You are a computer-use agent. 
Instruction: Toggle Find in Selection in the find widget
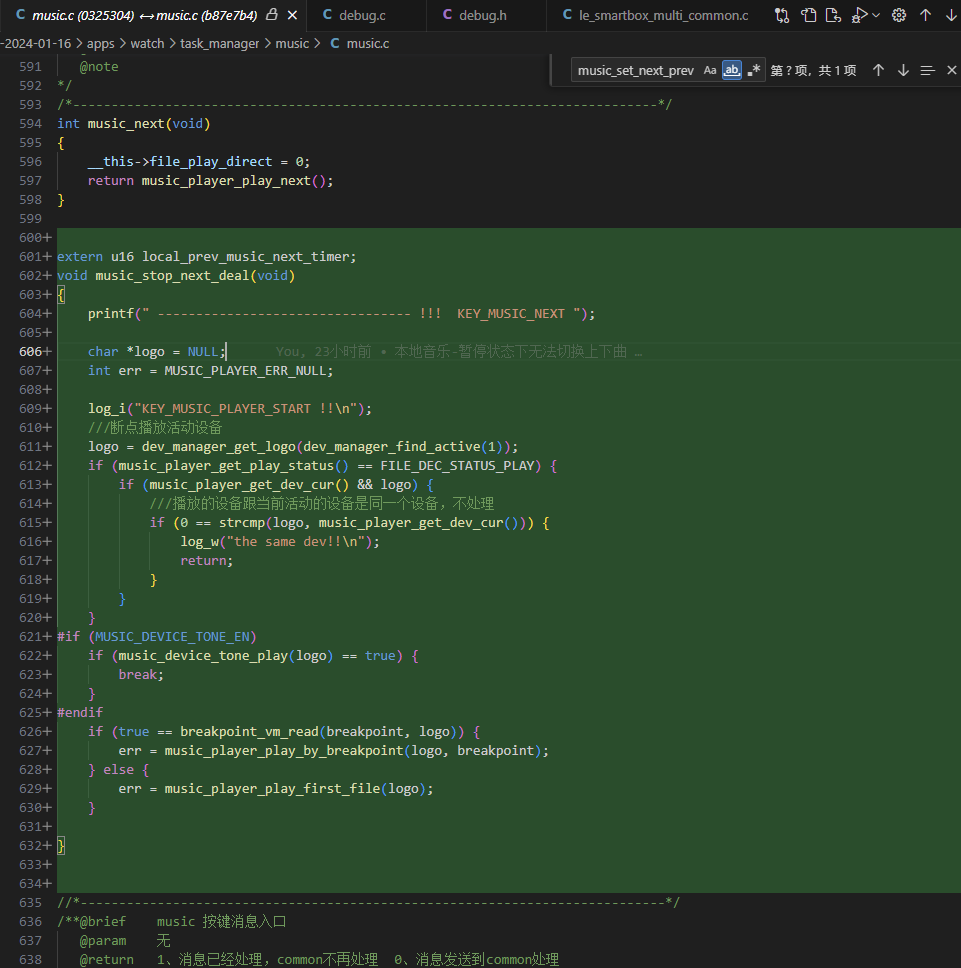tap(927, 70)
